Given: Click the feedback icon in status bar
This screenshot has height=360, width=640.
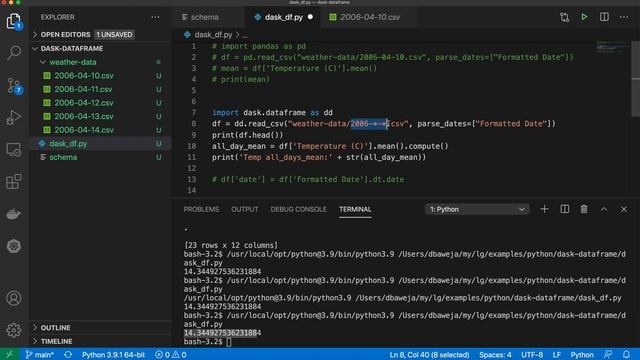Looking at the screenshot, I should (608, 354).
